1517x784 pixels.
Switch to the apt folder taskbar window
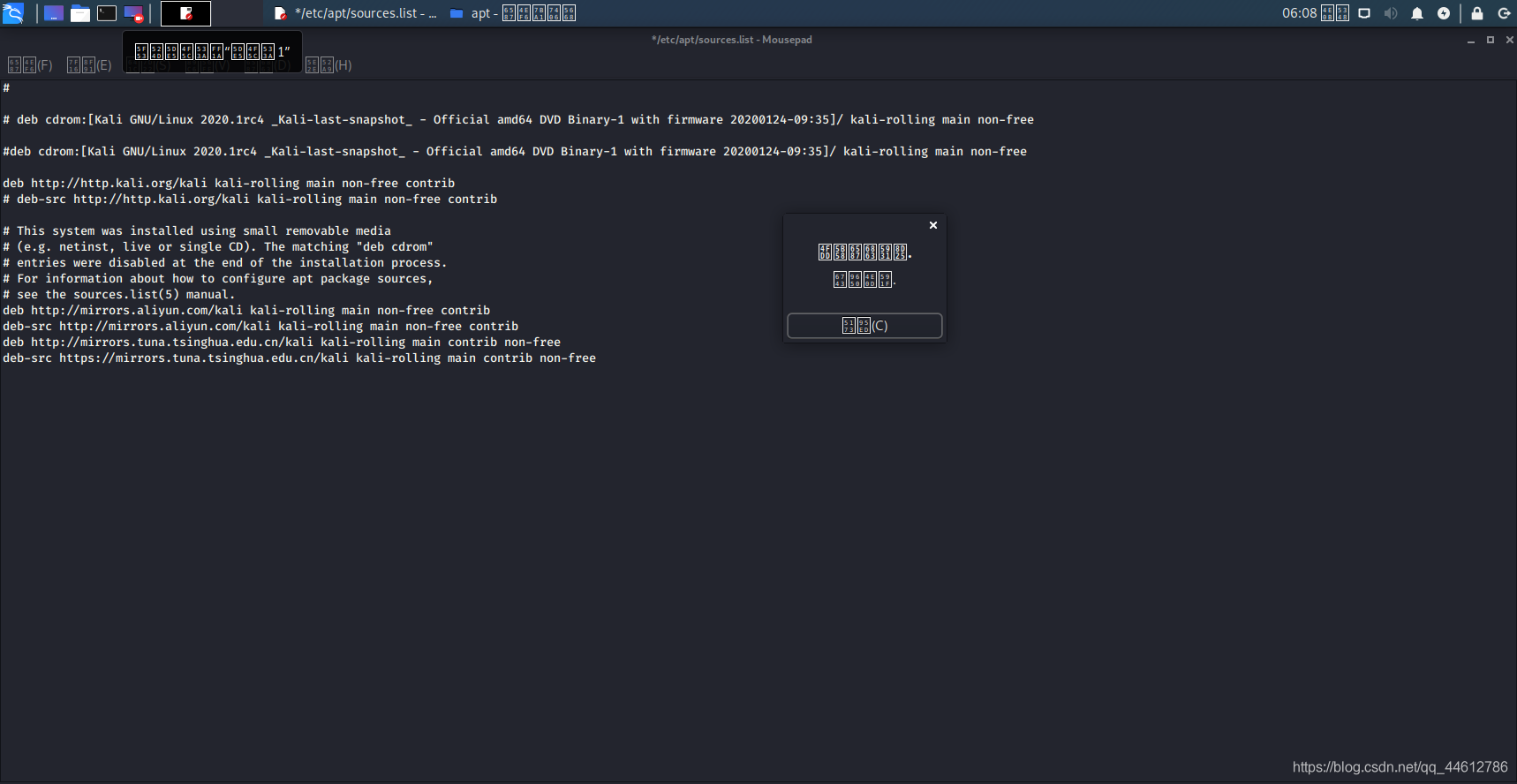(512, 13)
